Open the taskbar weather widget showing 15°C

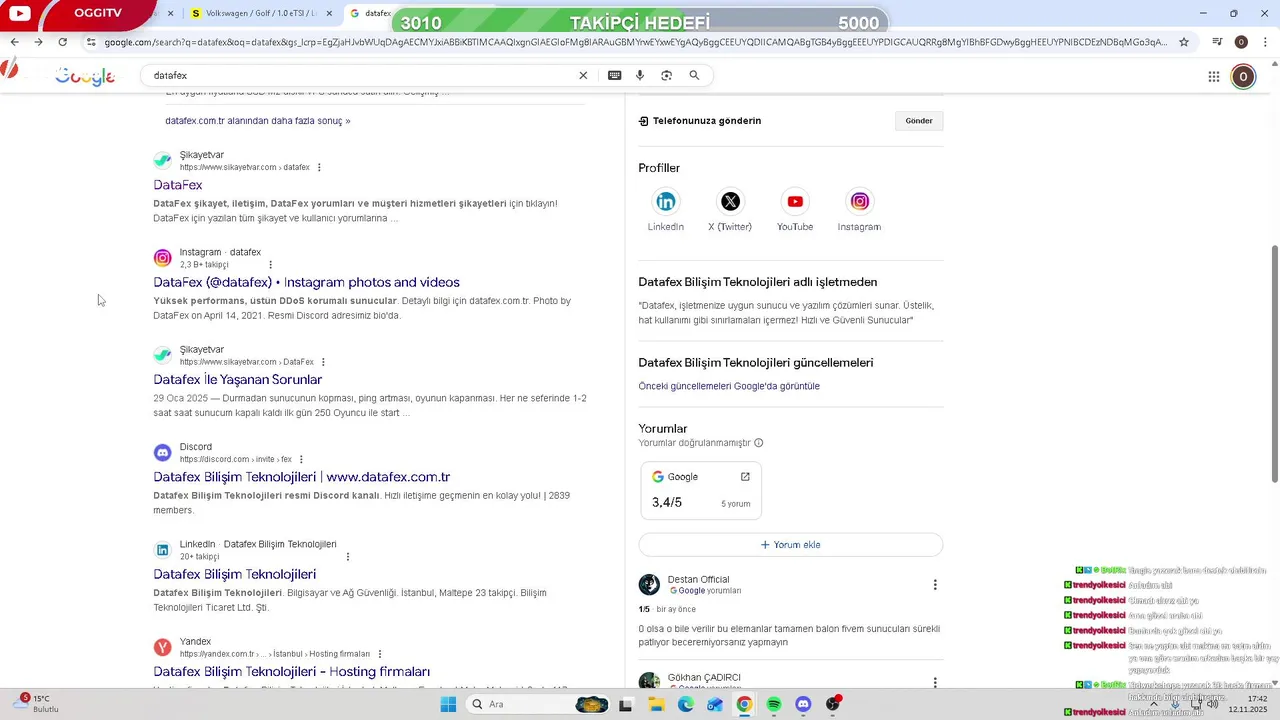(x=37, y=704)
